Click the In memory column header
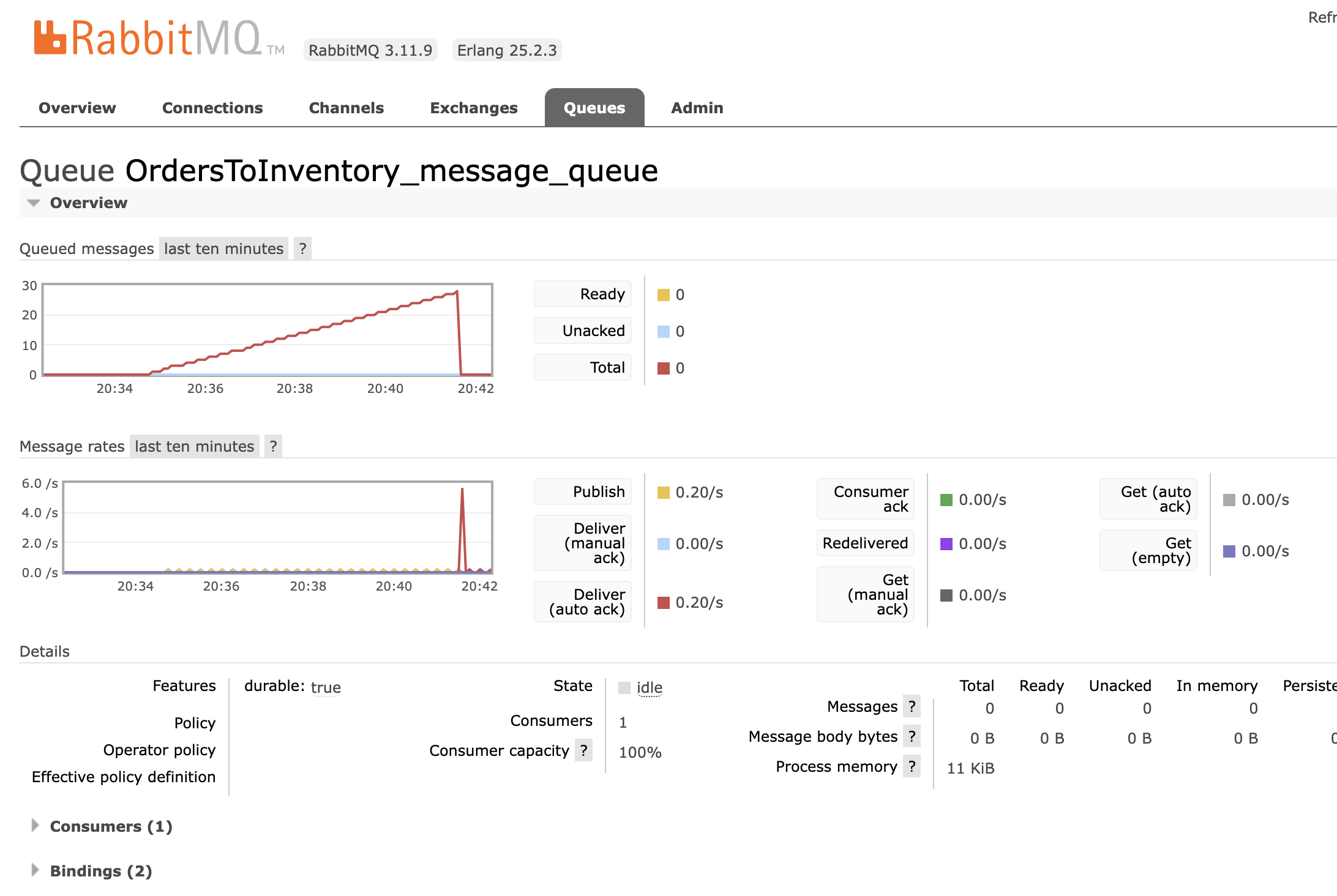The height and width of the screenshot is (896, 1337). [1217, 686]
